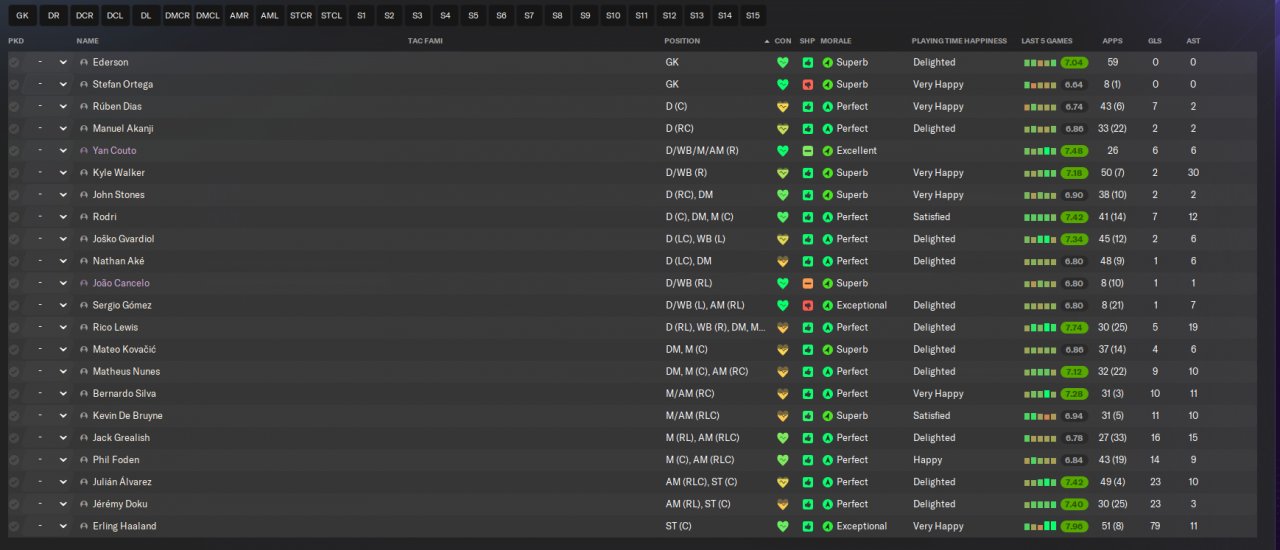Sort by the Apps column header
1280x550 pixels.
pos(1112,41)
